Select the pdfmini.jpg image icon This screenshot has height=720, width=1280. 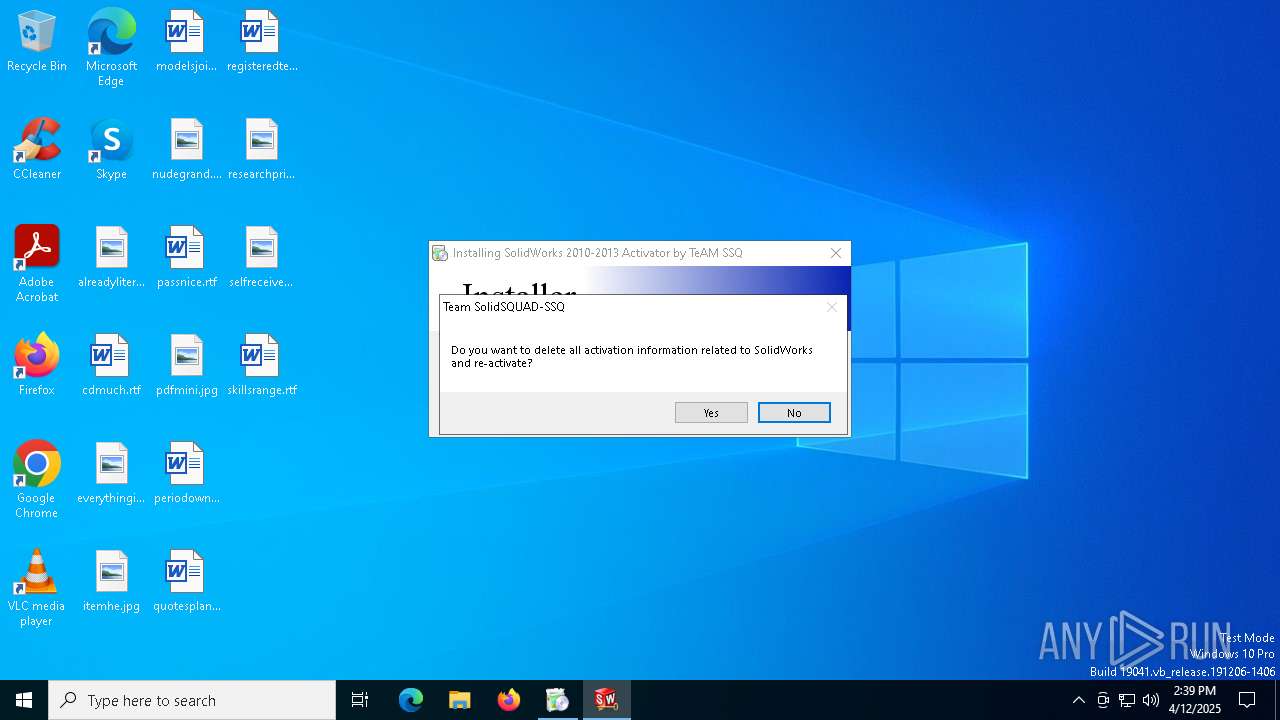(186, 366)
